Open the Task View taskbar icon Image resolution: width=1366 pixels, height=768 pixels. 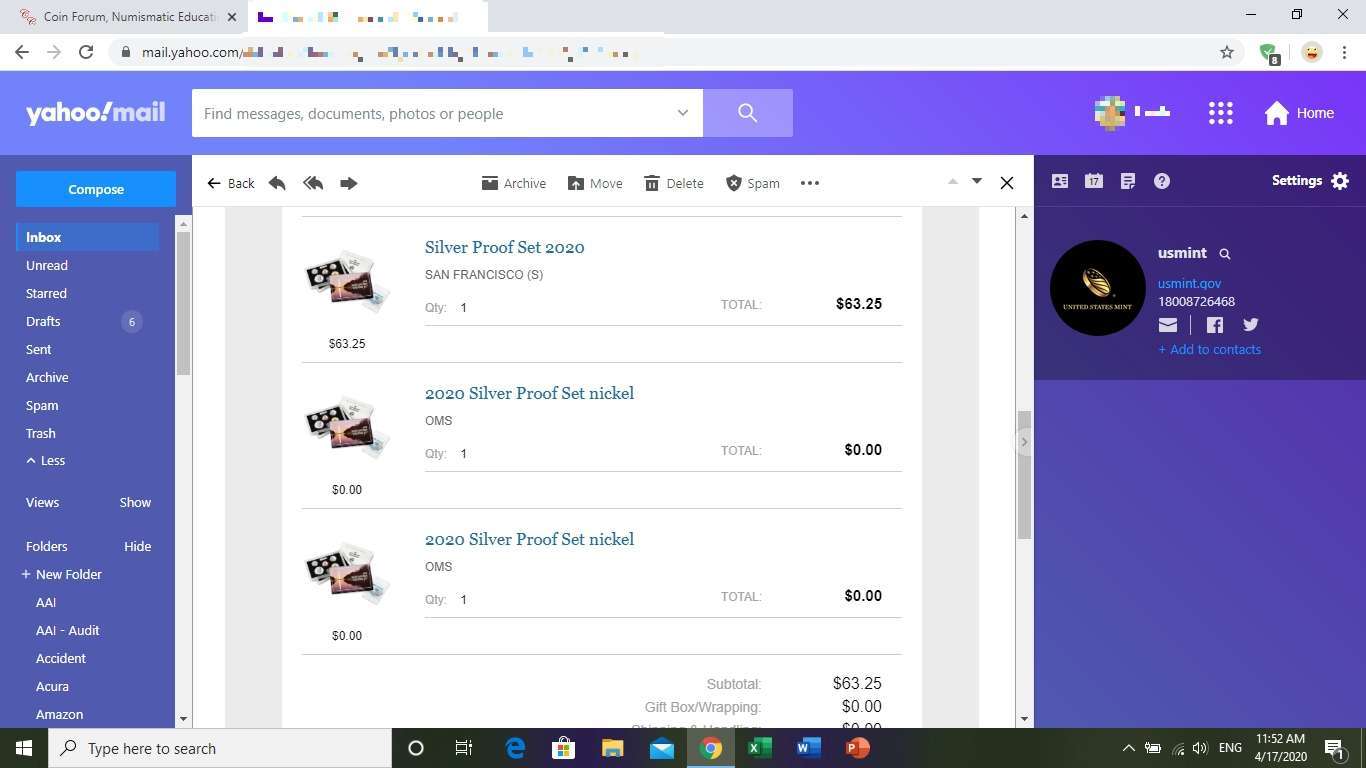click(x=464, y=748)
